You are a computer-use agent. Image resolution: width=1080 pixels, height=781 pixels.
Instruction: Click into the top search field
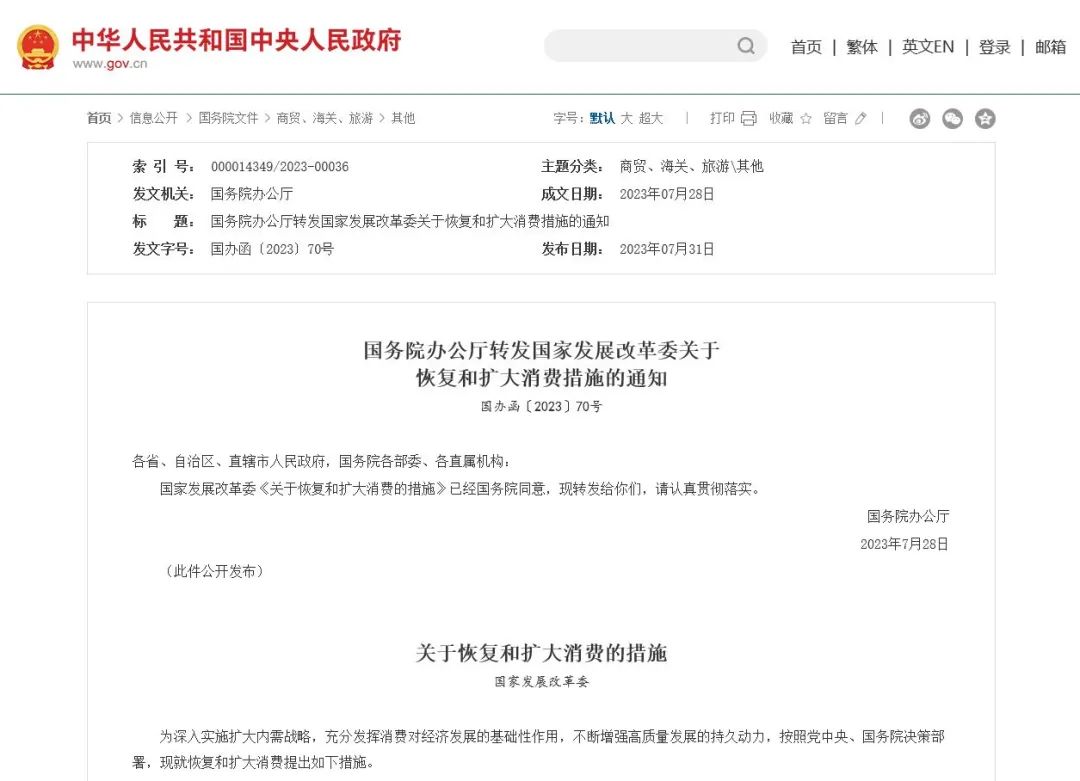click(640, 46)
